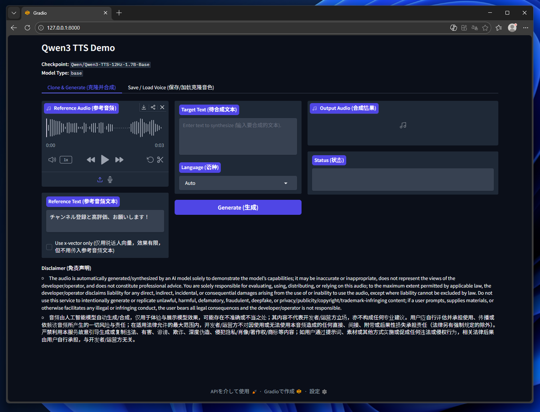Open a new browser tab

pyautogui.click(x=119, y=13)
